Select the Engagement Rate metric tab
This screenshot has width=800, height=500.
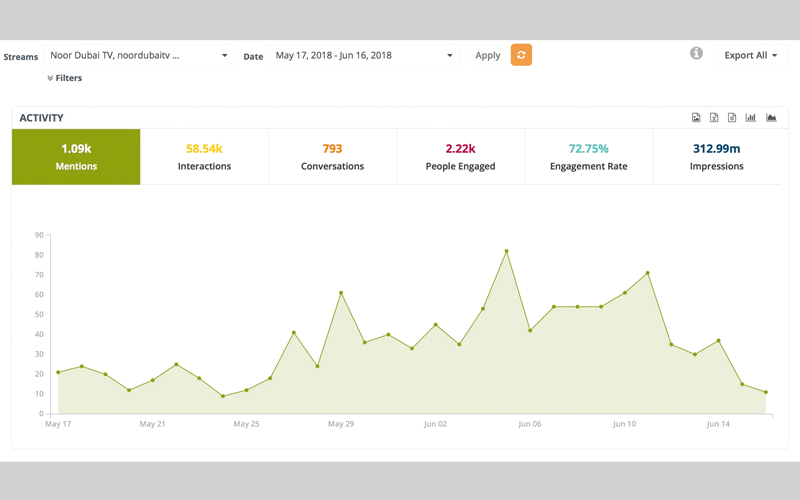point(588,157)
